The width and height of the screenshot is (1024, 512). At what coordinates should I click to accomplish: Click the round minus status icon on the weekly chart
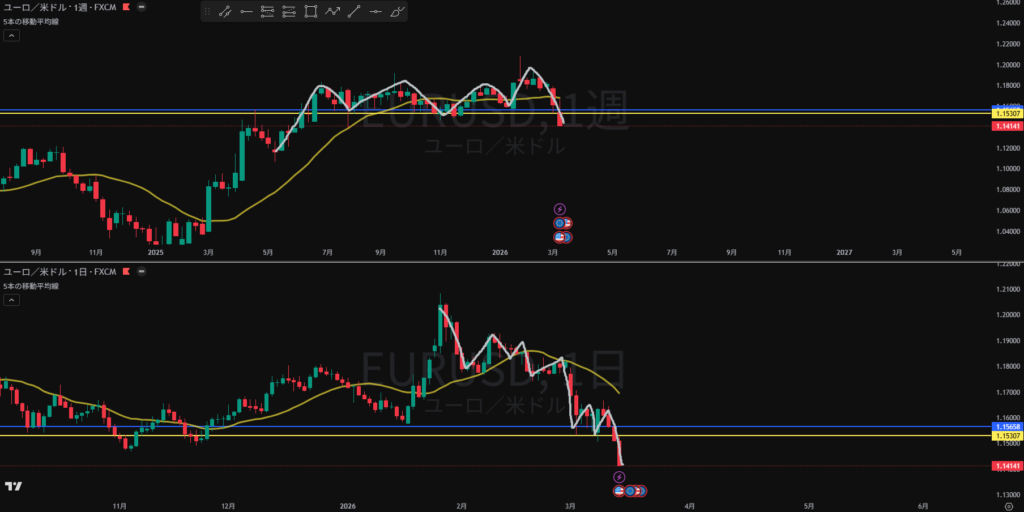(x=141, y=6)
